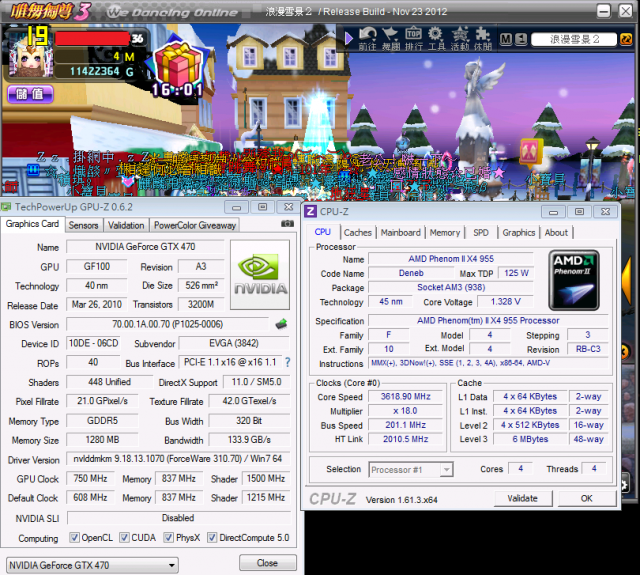Screen dimensions: 640x575
Task: Click the OK button in CPU-Z
Action: coord(587,498)
